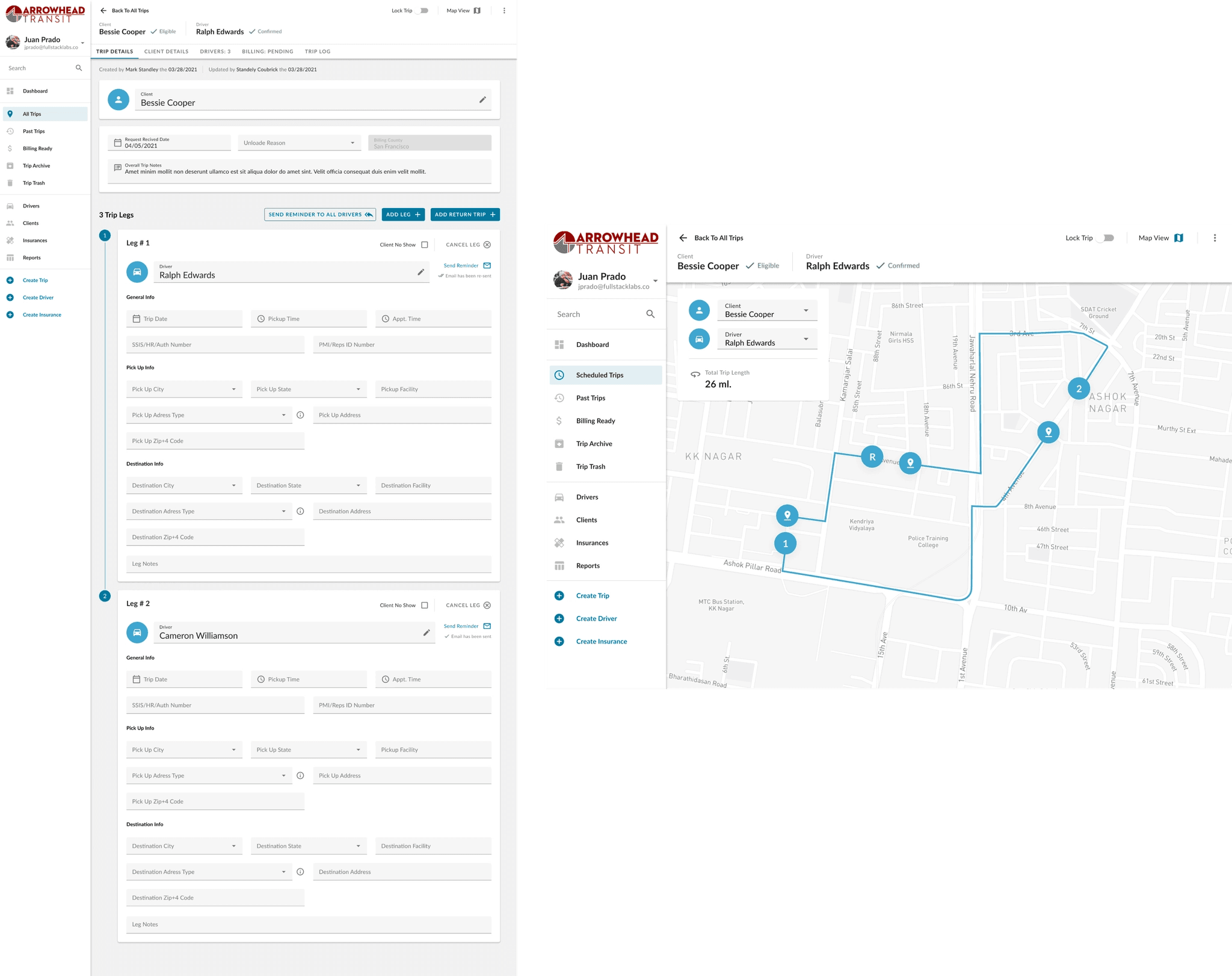
Task: Click Create Insurance link in right sidebar
Action: (601, 642)
